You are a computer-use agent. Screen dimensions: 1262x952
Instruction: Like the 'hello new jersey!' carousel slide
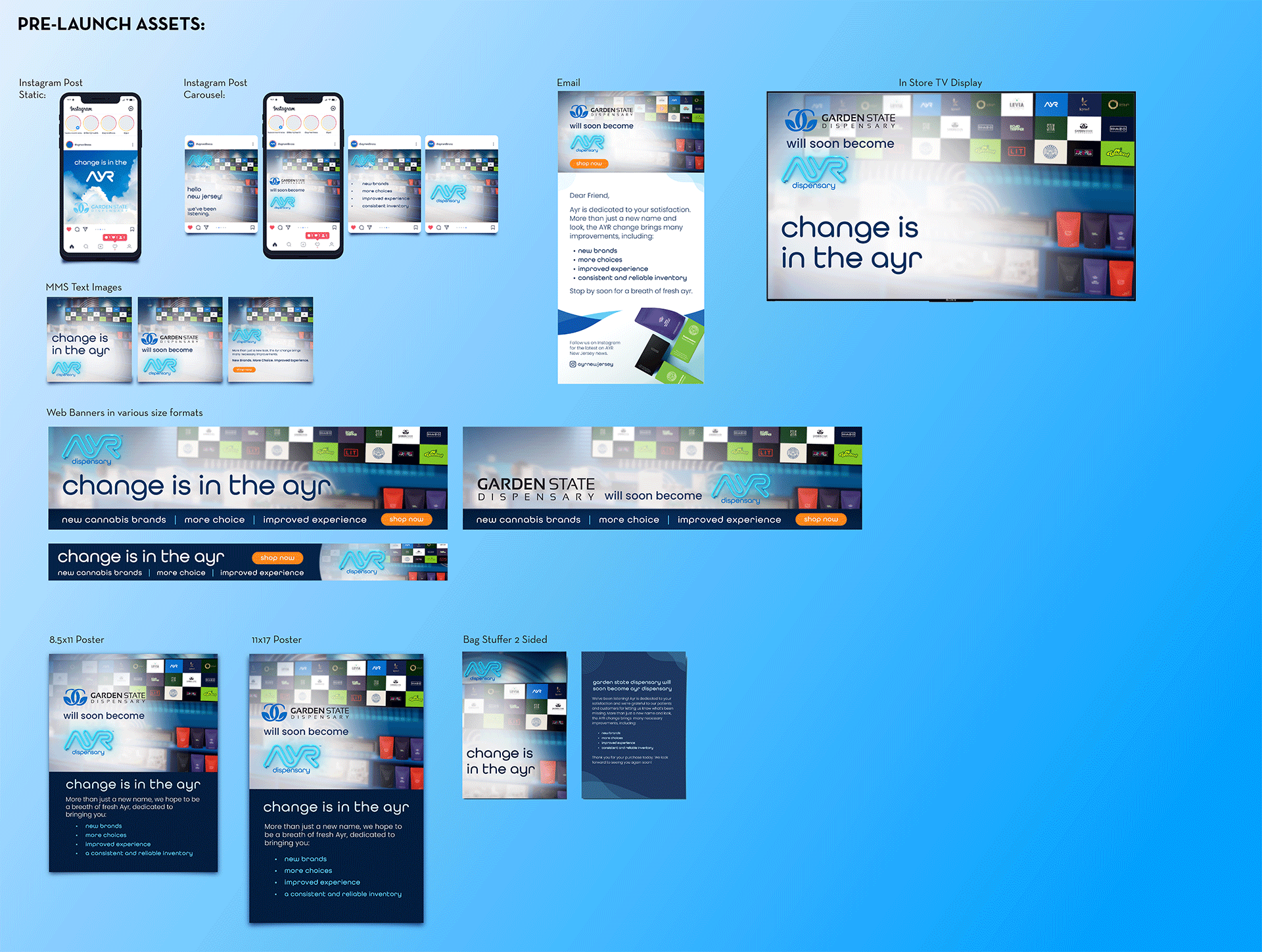click(x=190, y=227)
